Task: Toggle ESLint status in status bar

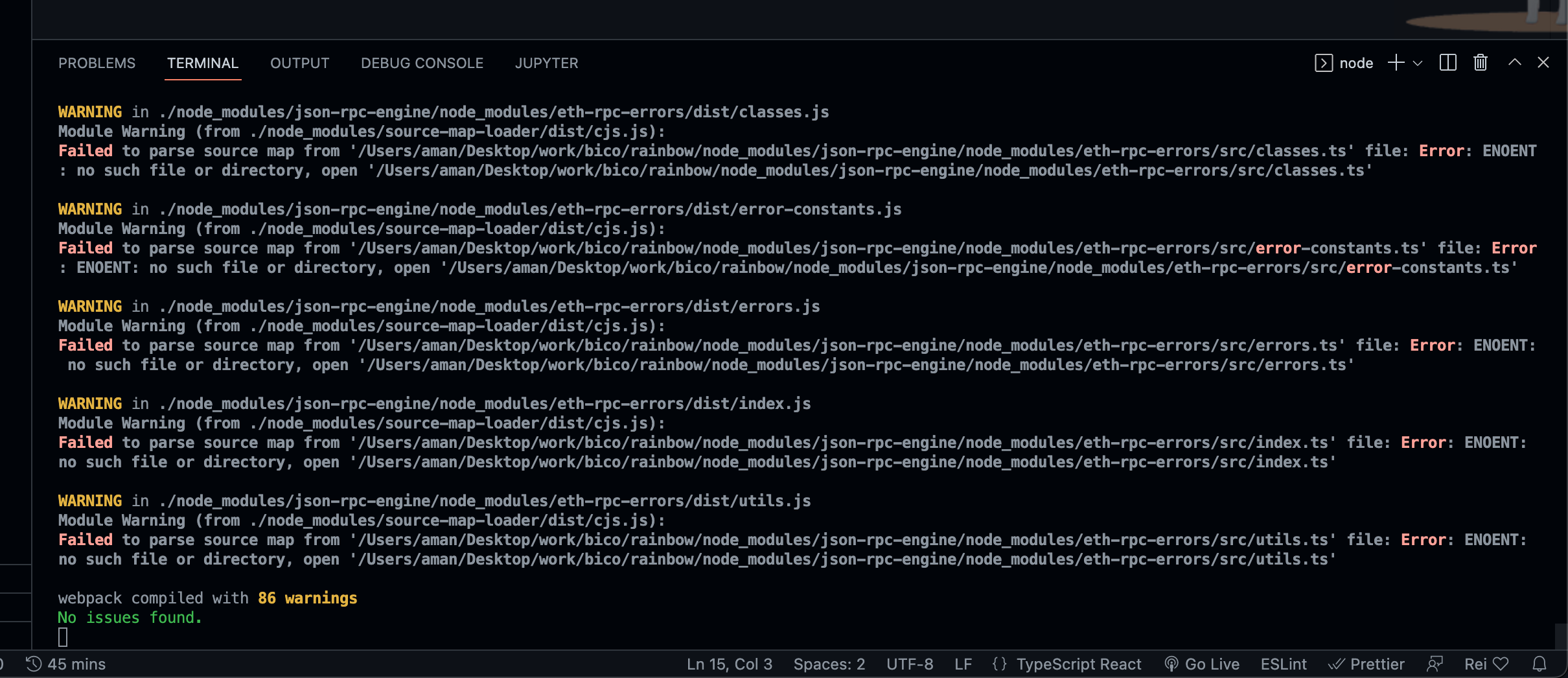Action: [x=1284, y=664]
